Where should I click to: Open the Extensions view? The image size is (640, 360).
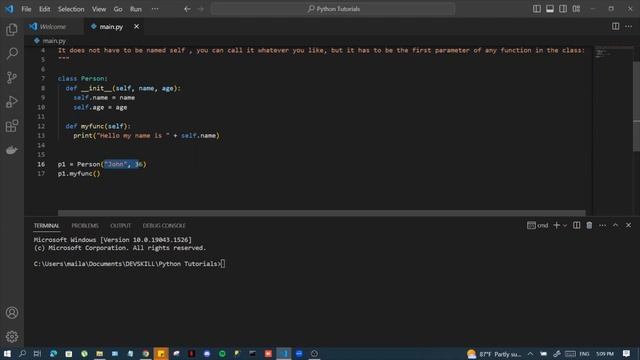(x=12, y=126)
